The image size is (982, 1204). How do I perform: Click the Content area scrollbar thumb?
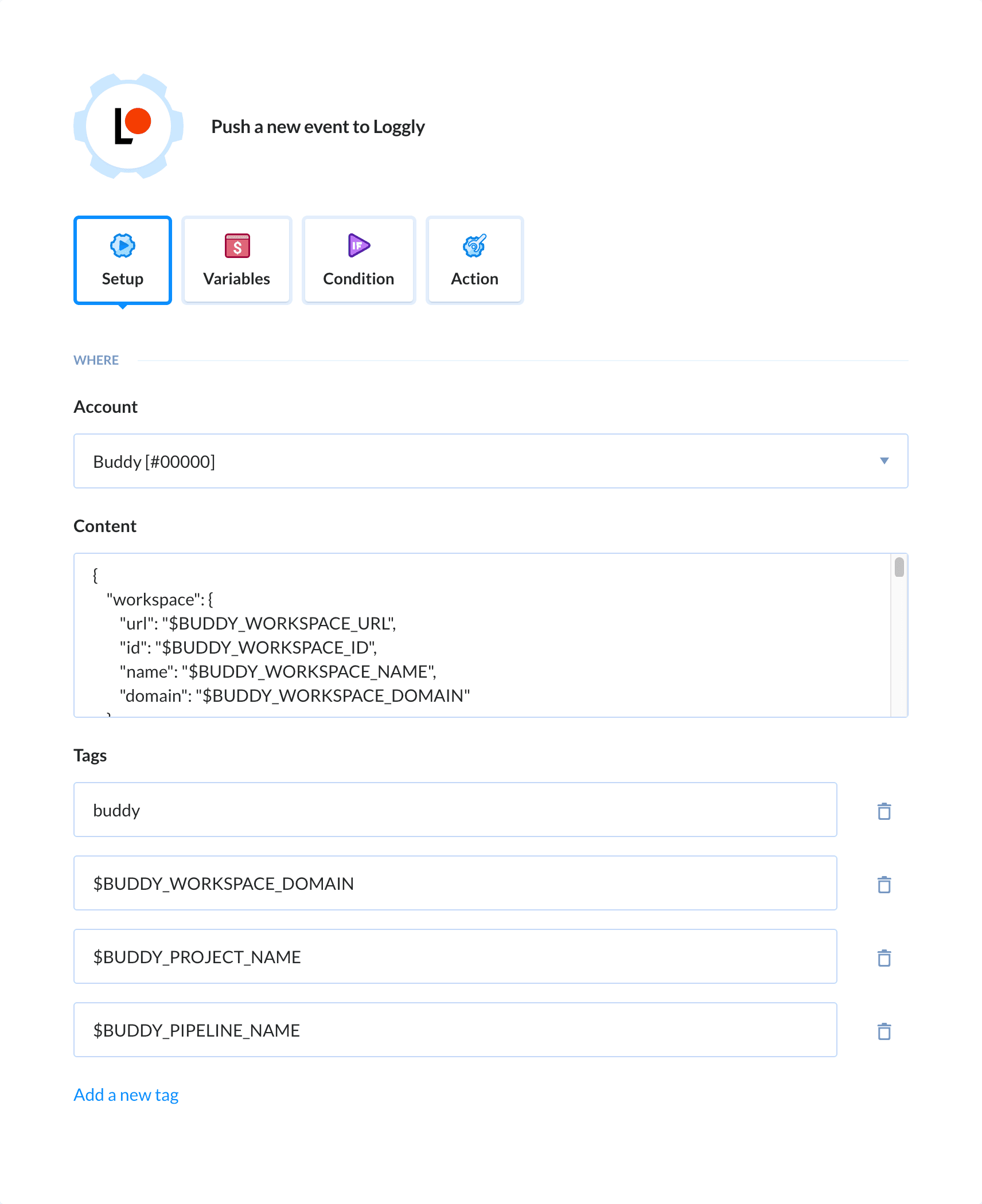tap(899, 567)
